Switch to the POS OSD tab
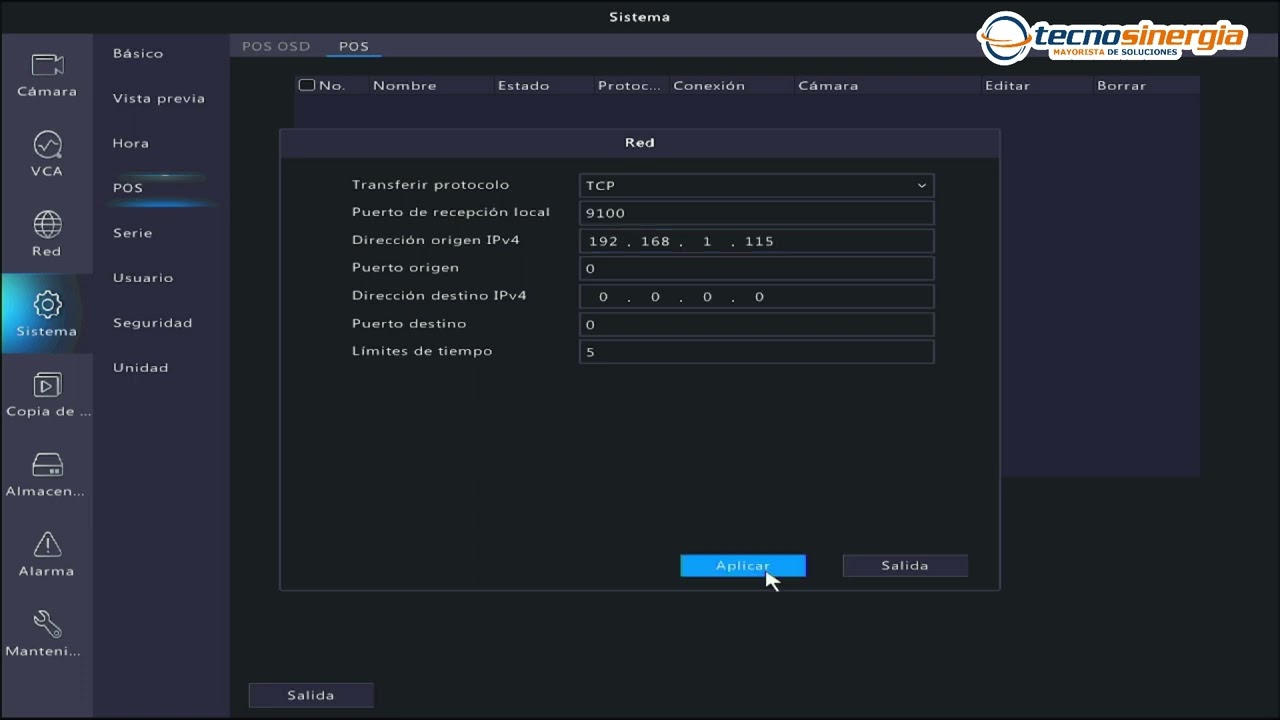Screen dimensions: 1280x720 click(276, 46)
